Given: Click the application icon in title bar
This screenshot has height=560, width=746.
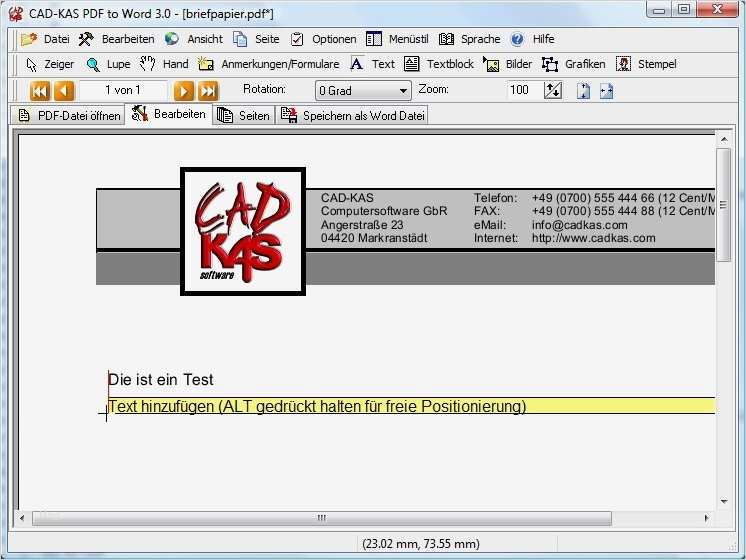Looking at the screenshot, I should (x=16, y=13).
